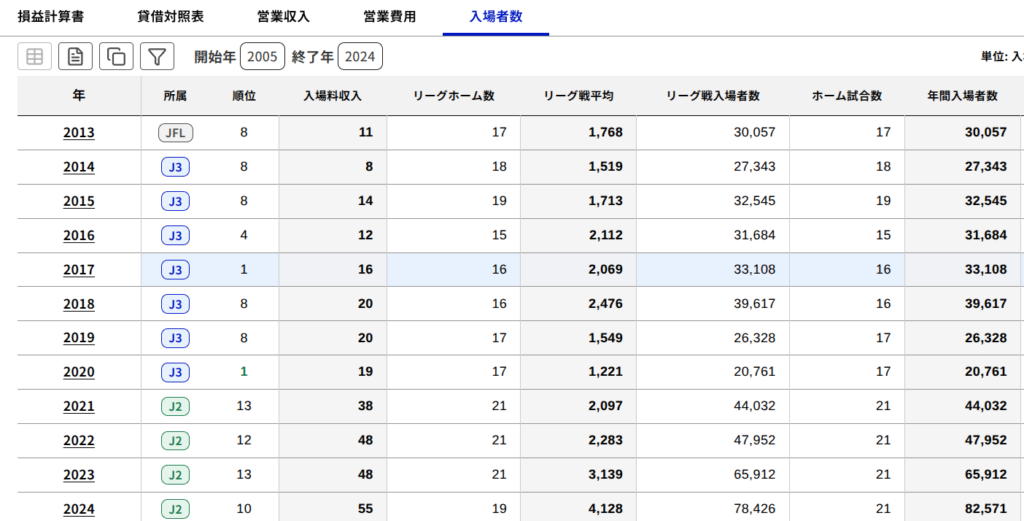Open the 2024 year link
The width and height of the screenshot is (1024, 521).
click(79, 509)
